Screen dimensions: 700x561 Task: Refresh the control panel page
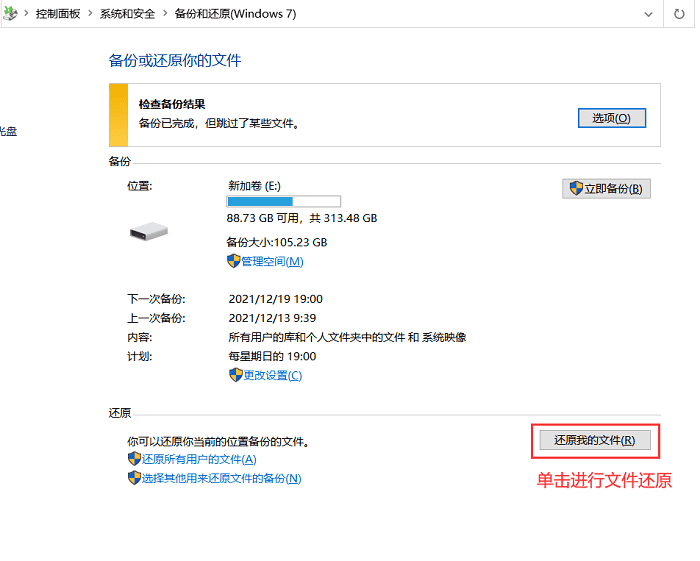pyautogui.click(x=679, y=14)
